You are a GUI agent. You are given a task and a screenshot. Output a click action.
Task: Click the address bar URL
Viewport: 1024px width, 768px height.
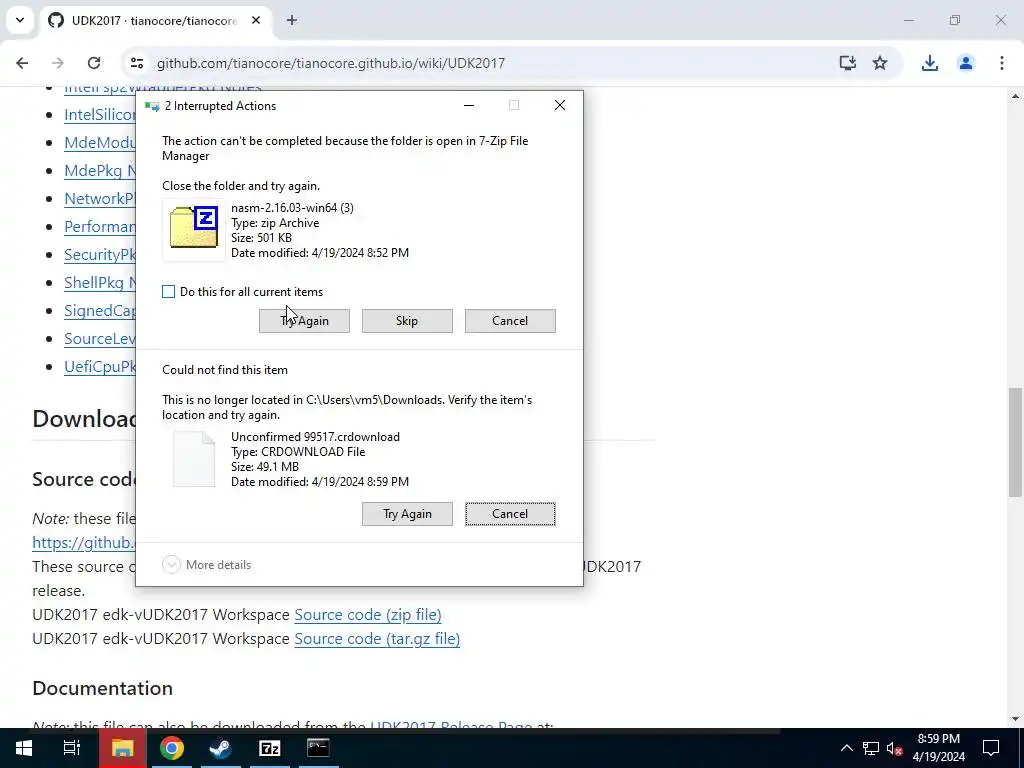tap(330, 63)
